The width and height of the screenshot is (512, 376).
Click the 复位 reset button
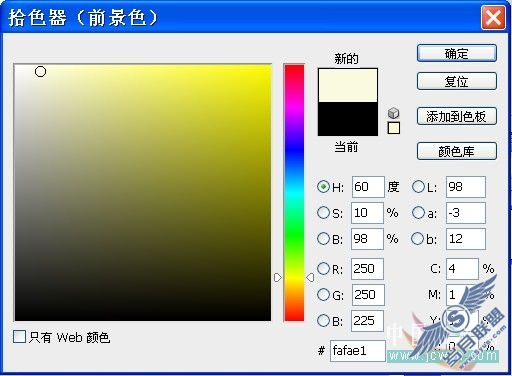tap(457, 81)
